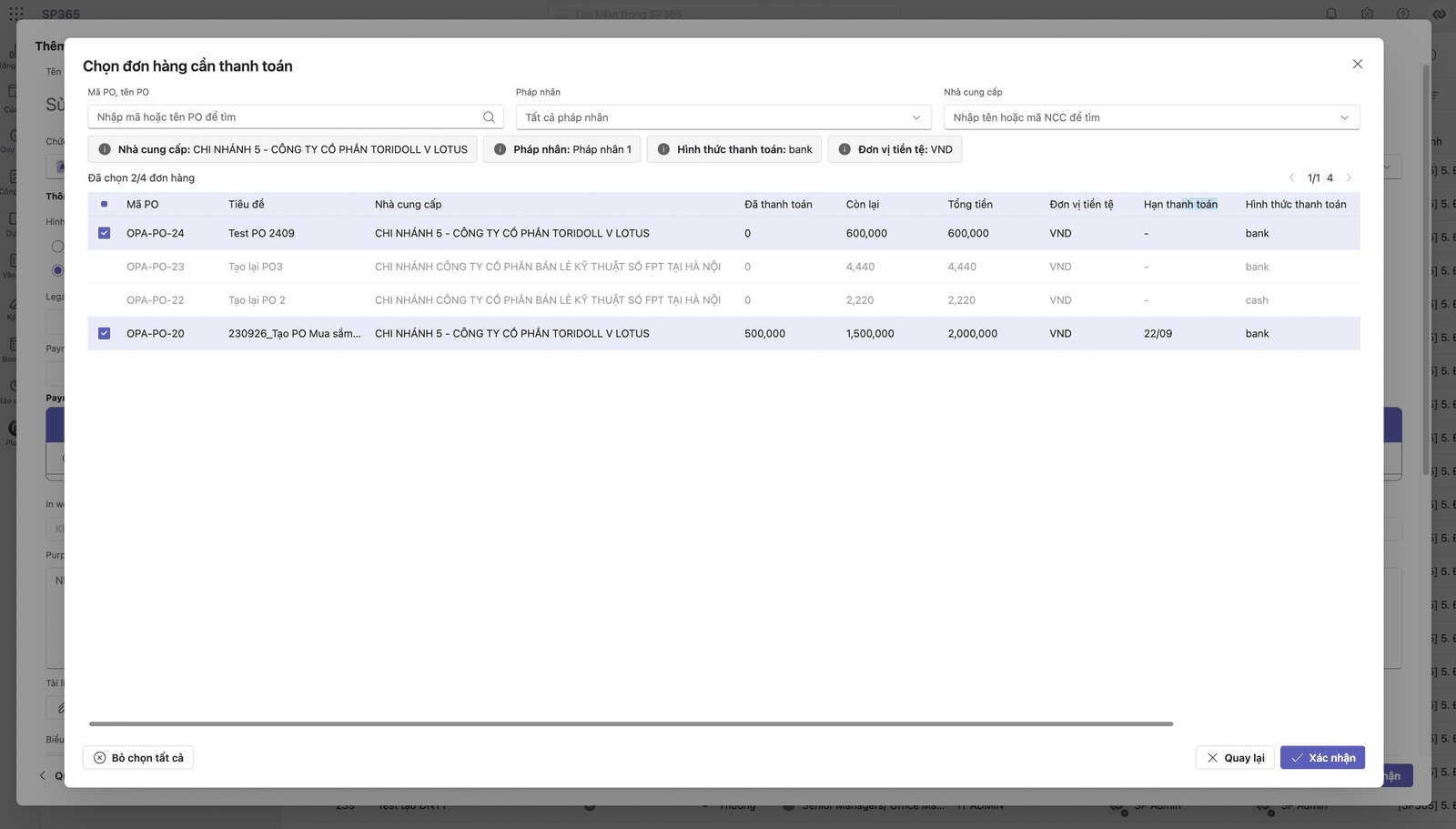The height and width of the screenshot is (829, 1456).
Task: Click info icon beside Nhà cung cấp chip
Action: coord(105,149)
